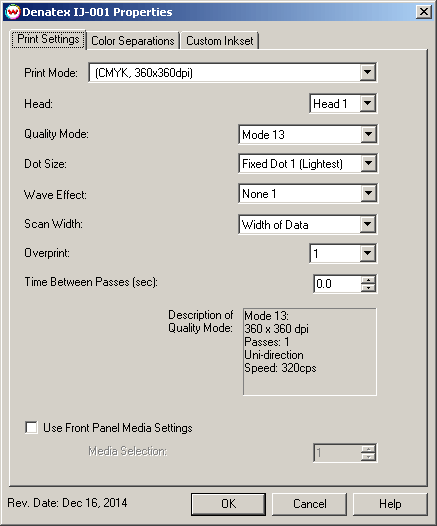Click the Fixed Dot 1 (Lightest) value

pos(292,164)
